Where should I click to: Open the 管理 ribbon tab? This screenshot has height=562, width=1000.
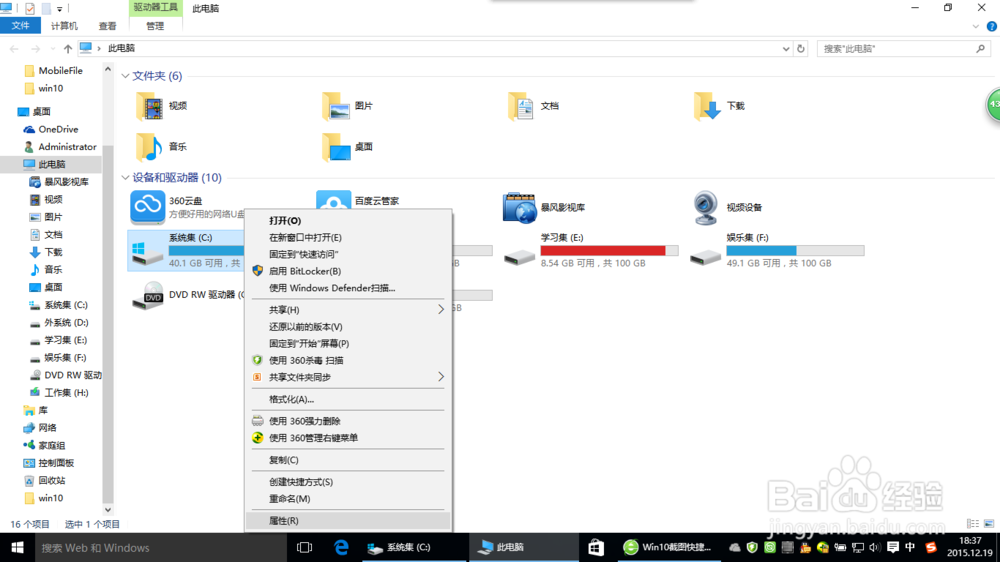click(155, 26)
